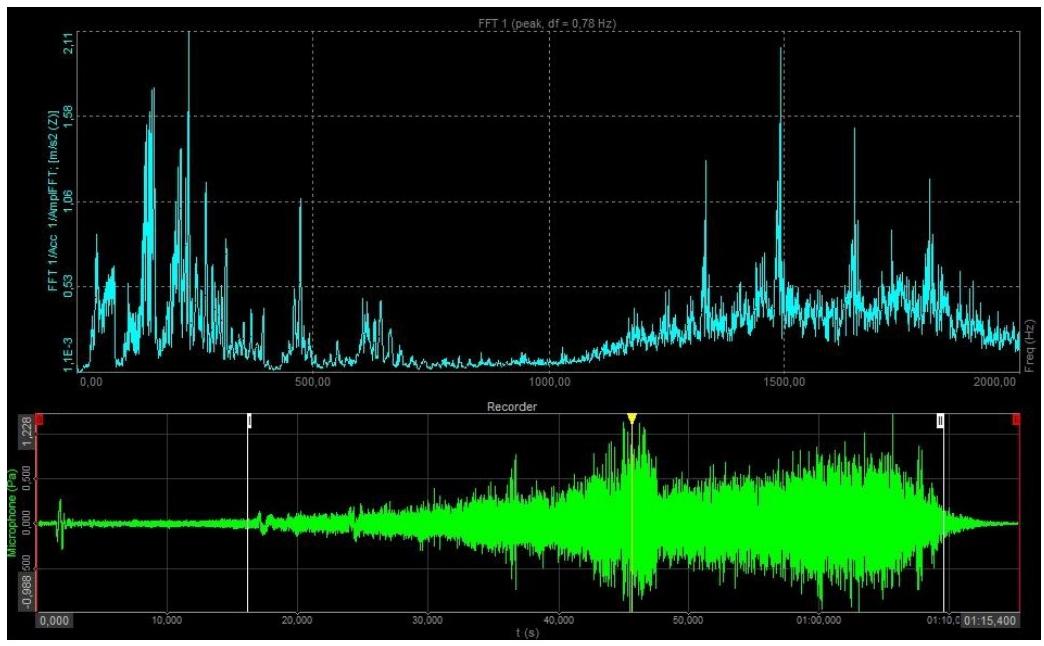This screenshot has width=1044, height=646.
Task: Click the 01:15,400 end time value
Action: coord(990,621)
